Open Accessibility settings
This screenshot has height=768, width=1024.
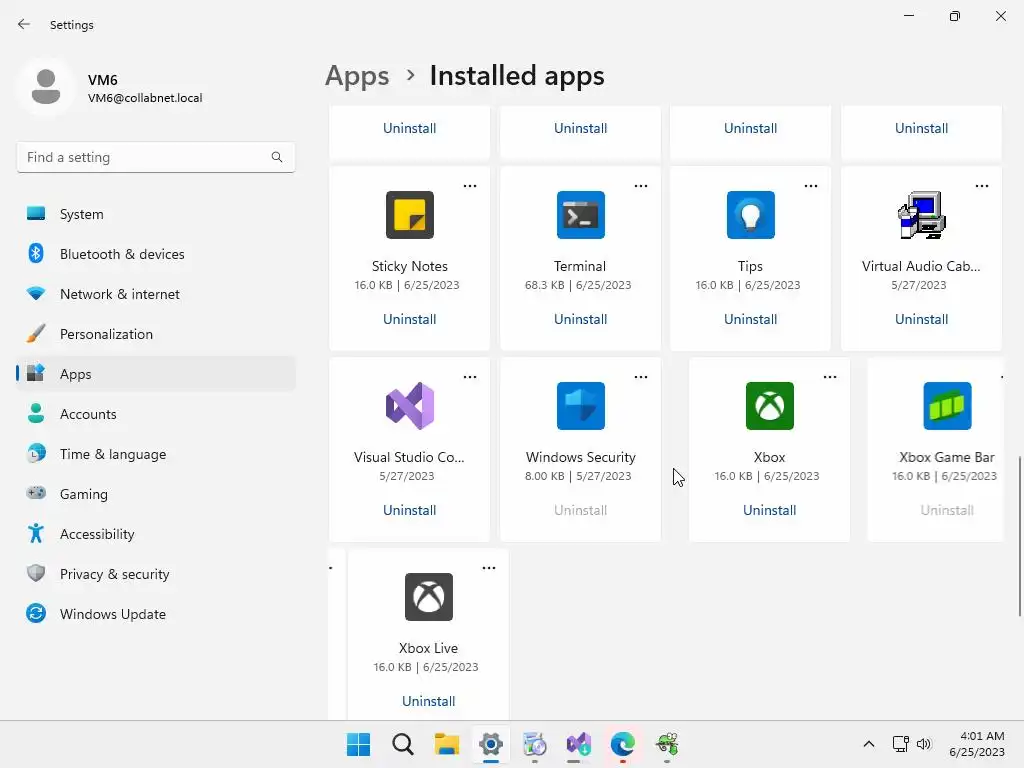pos(155,534)
